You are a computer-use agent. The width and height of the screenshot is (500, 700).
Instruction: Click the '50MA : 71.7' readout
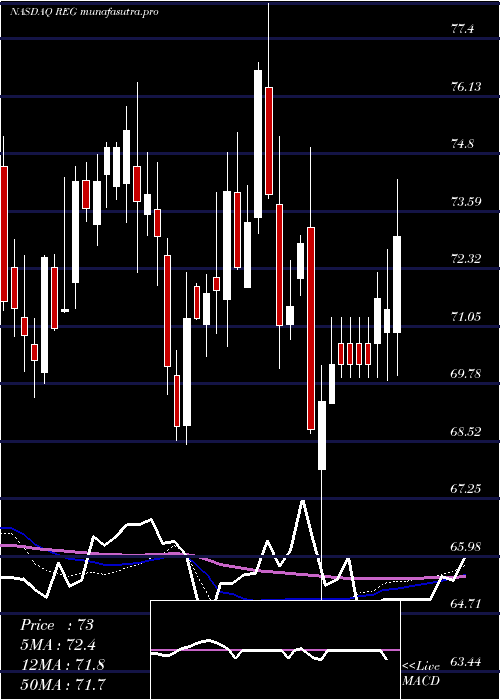62,684
